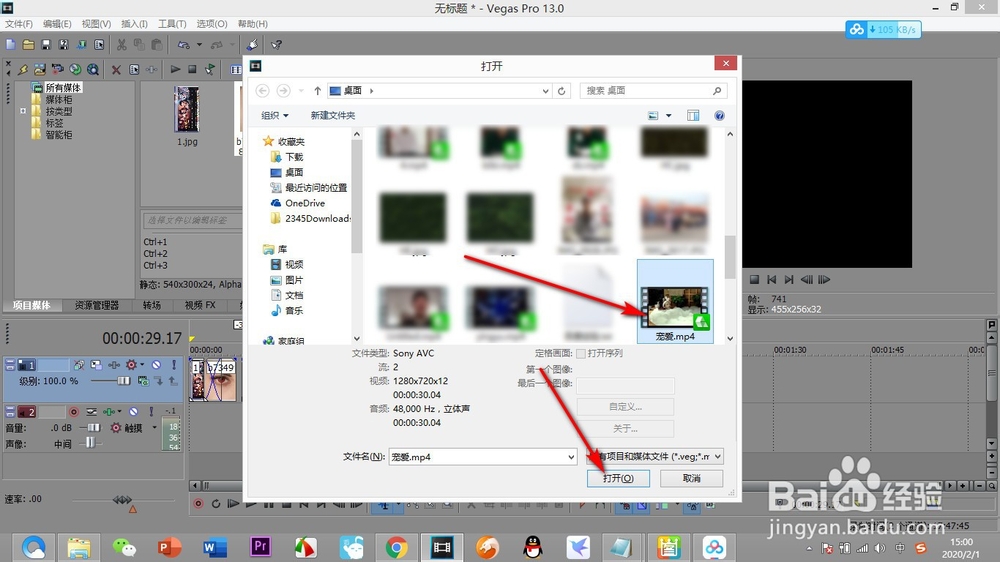1000x562 pixels.
Task: Select 下载 in dialog favorites
Action: pyautogui.click(x=294, y=157)
